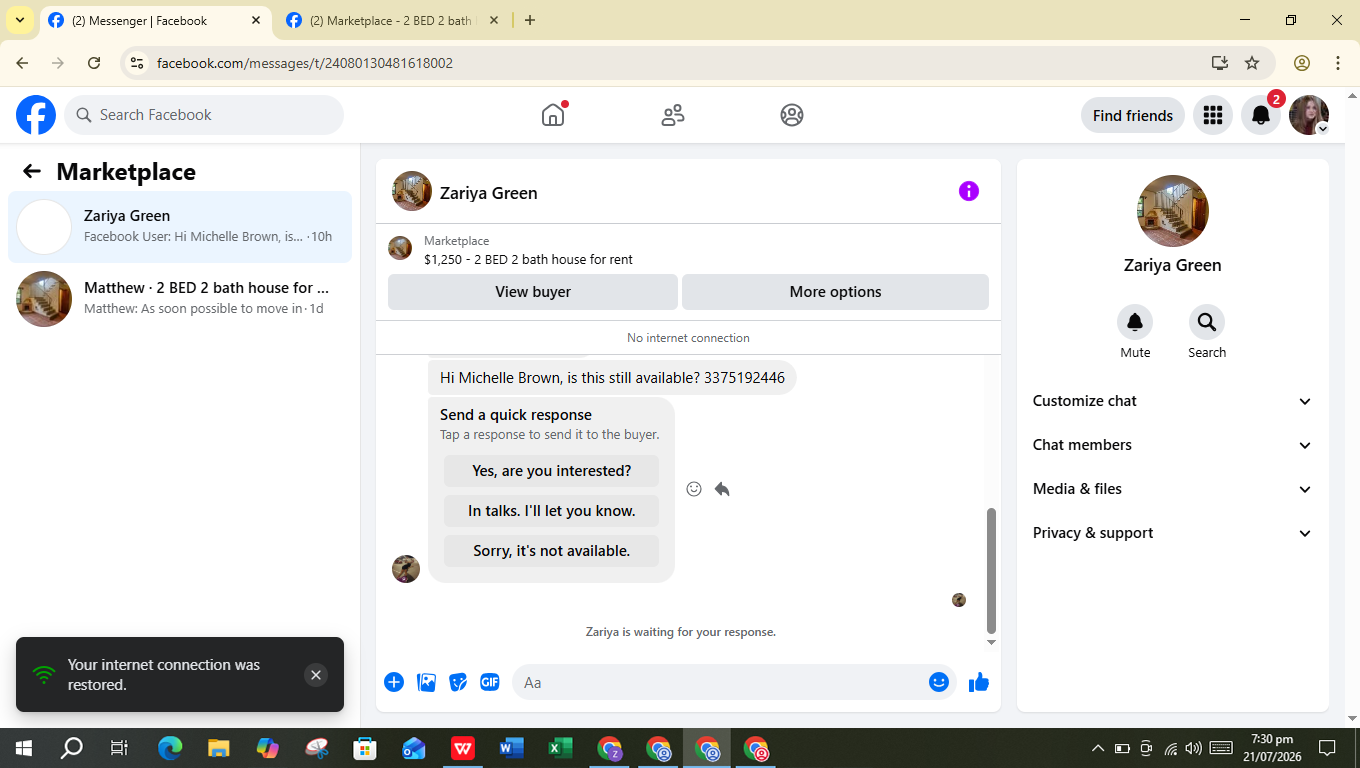The image size is (1360, 768).
Task: Open the Zariya Green conversation in the list
Action: pyautogui.click(x=180, y=227)
